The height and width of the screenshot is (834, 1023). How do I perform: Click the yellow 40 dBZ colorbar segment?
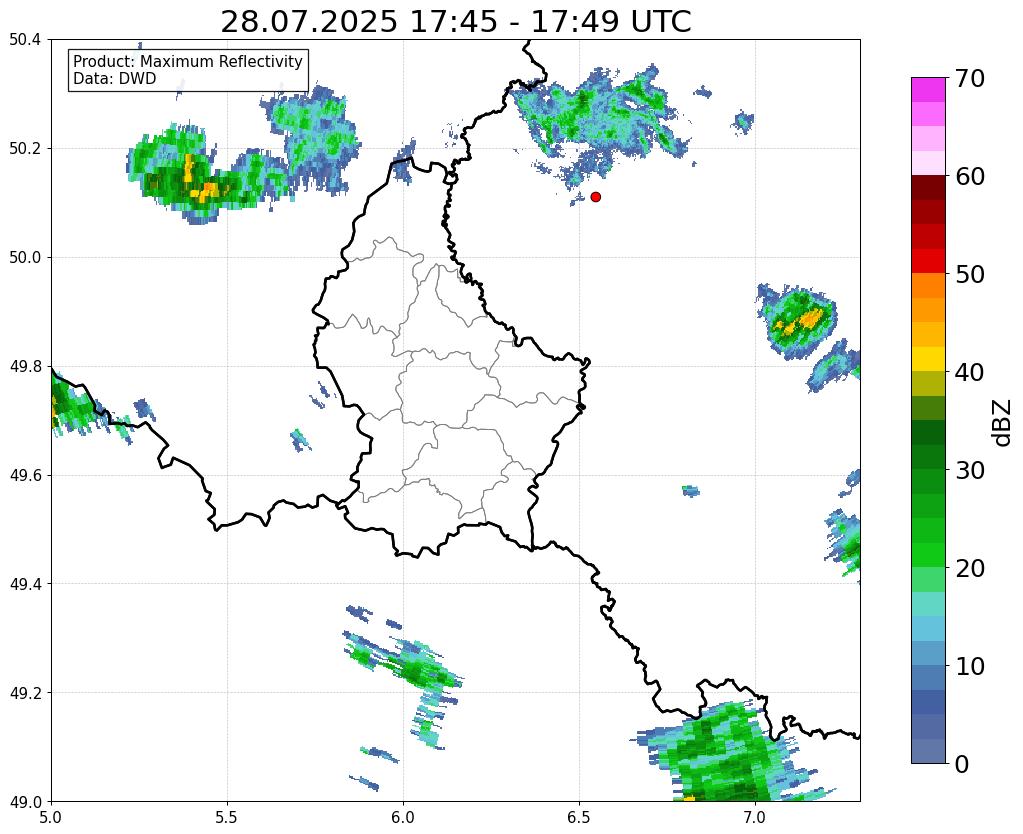[928, 359]
